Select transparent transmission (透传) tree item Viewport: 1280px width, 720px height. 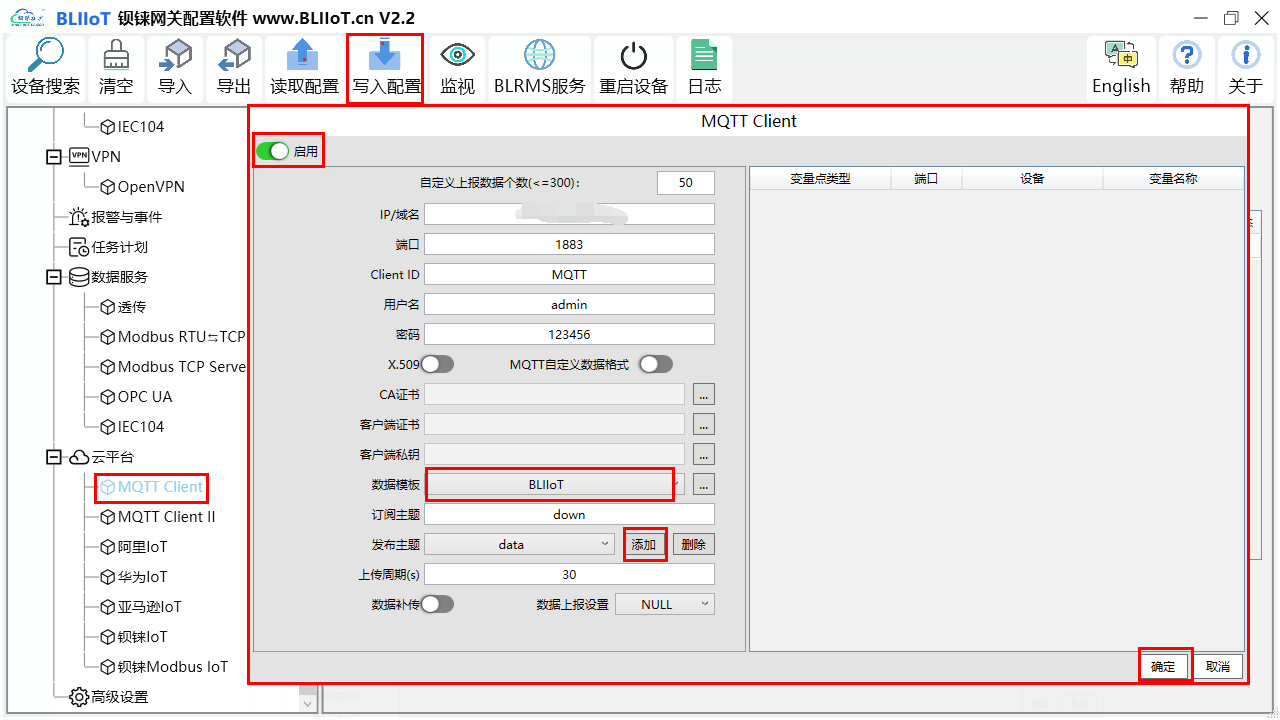tap(123, 307)
